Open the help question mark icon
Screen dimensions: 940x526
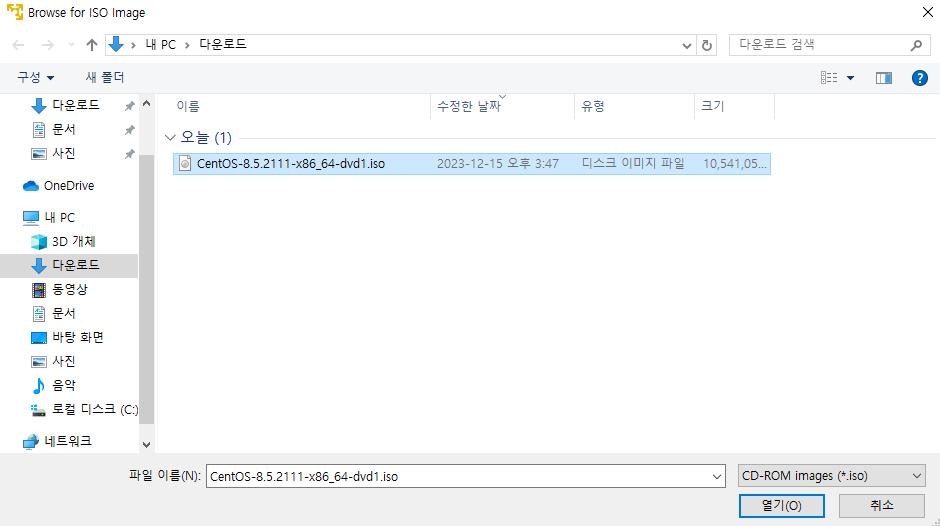tap(920, 78)
